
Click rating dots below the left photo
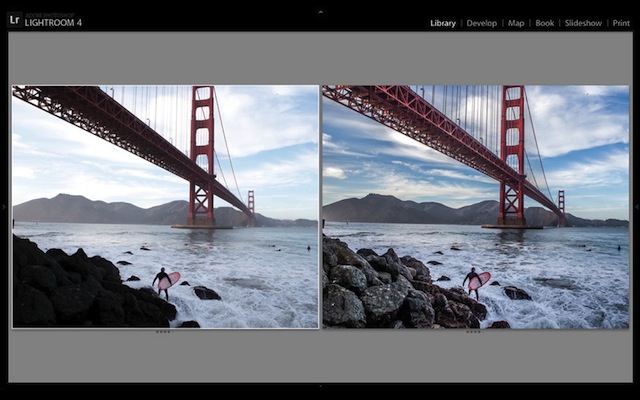click(163, 332)
